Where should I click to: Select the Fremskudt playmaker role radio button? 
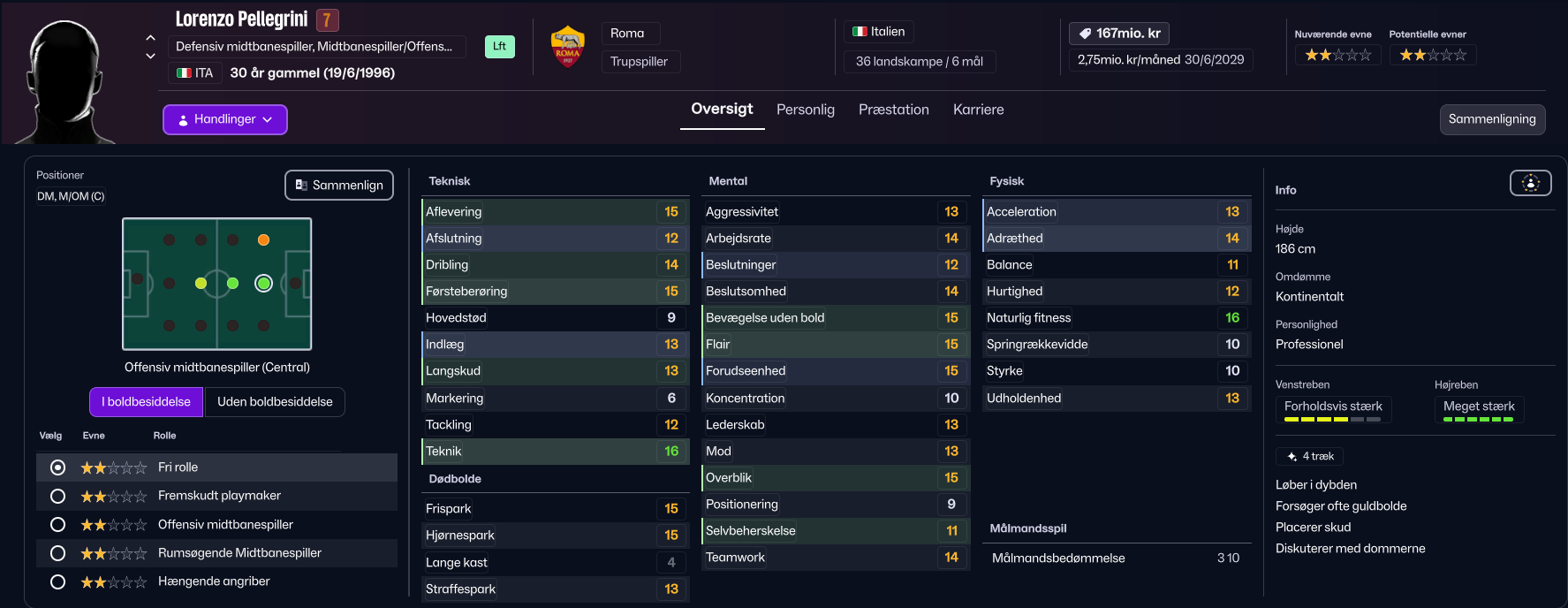coord(58,496)
